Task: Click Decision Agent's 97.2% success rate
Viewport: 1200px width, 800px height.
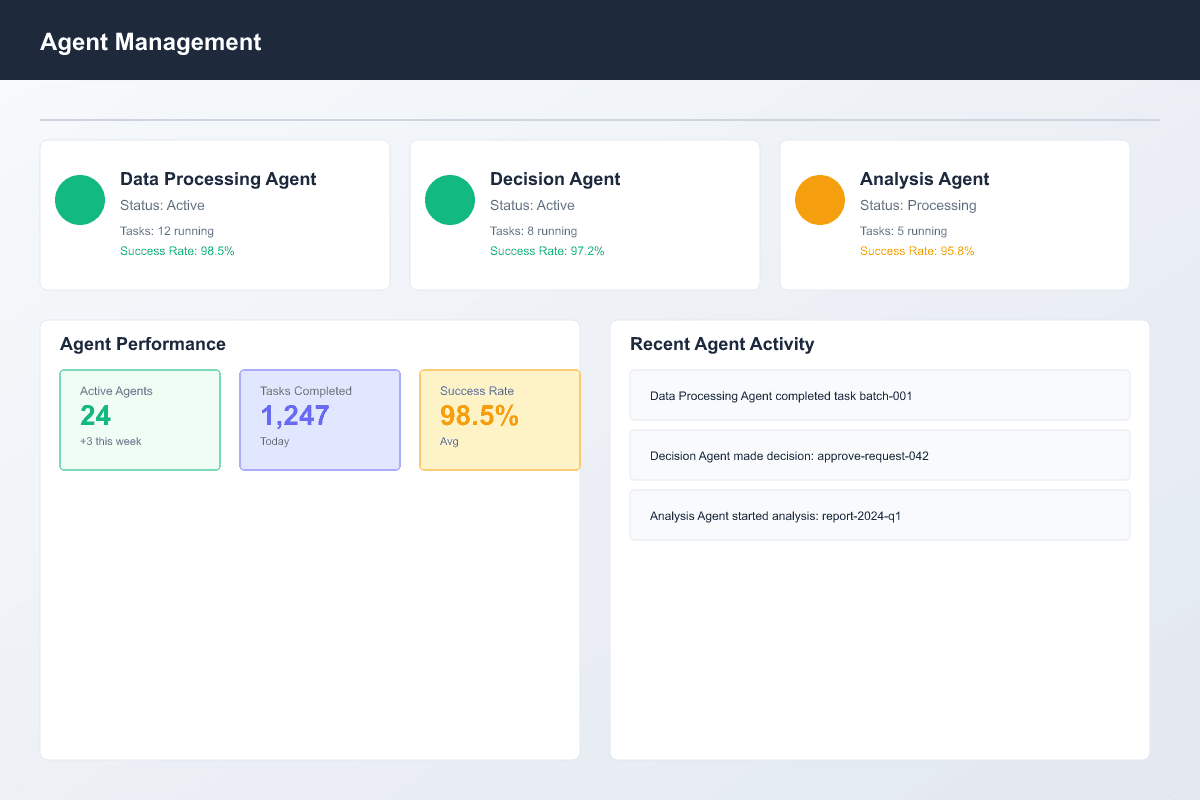Action: coord(546,251)
